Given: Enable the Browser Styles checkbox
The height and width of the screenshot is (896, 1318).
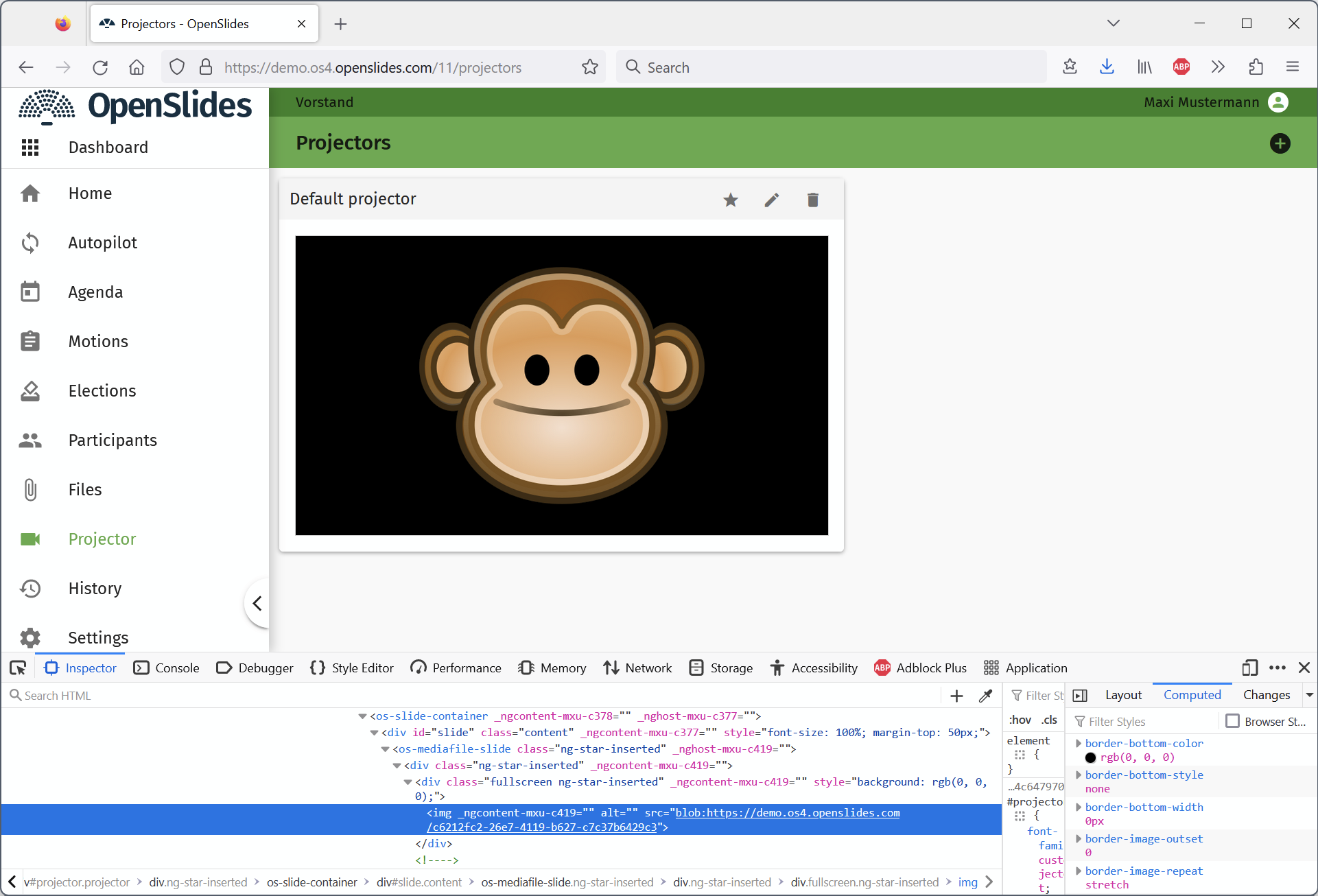Looking at the screenshot, I should [1233, 721].
